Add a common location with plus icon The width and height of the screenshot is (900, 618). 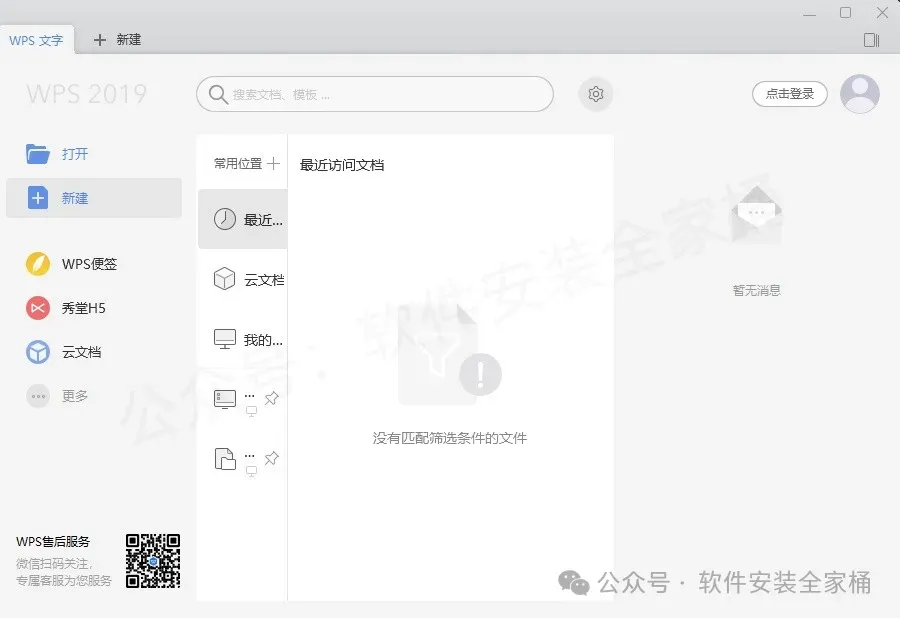[x=274, y=164]
